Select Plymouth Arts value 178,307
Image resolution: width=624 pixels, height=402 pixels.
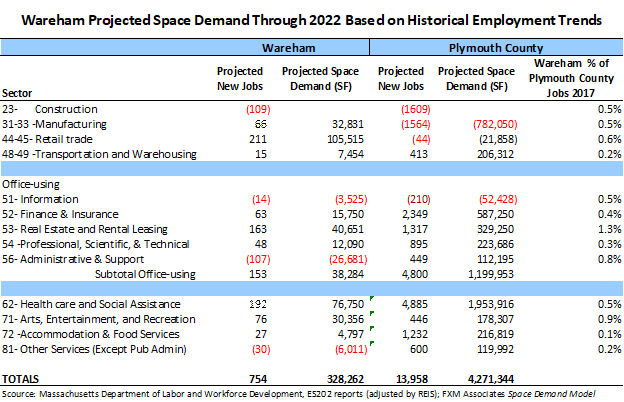coord(495,319)
